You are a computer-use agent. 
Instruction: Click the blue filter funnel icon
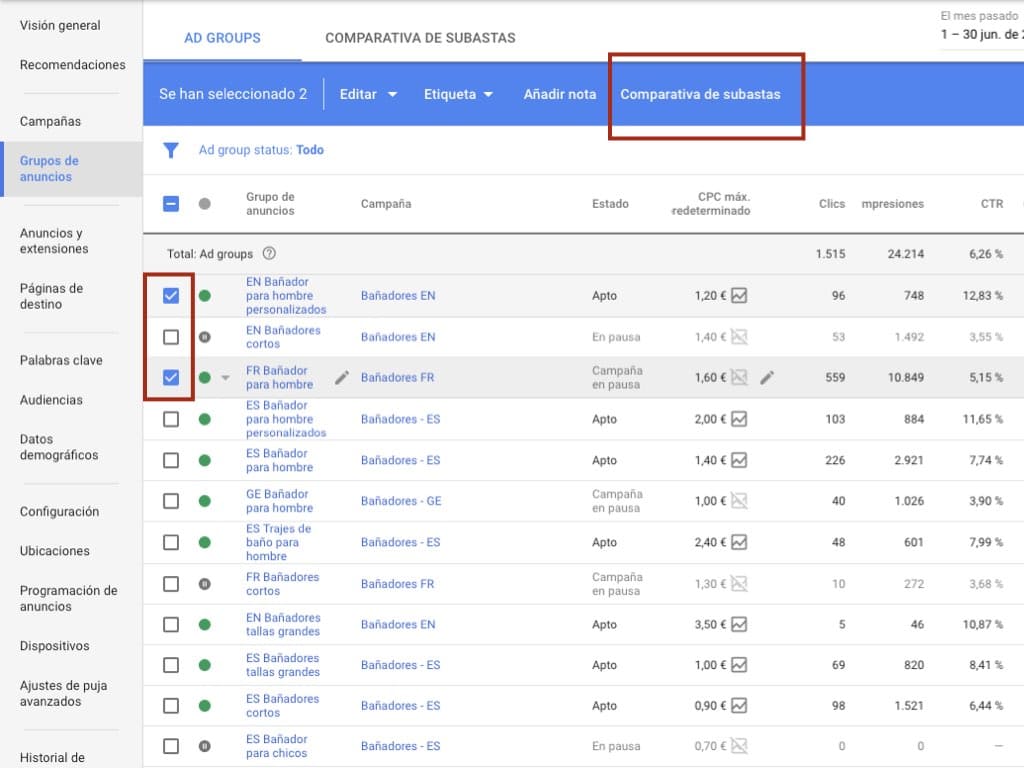(171, 150)
